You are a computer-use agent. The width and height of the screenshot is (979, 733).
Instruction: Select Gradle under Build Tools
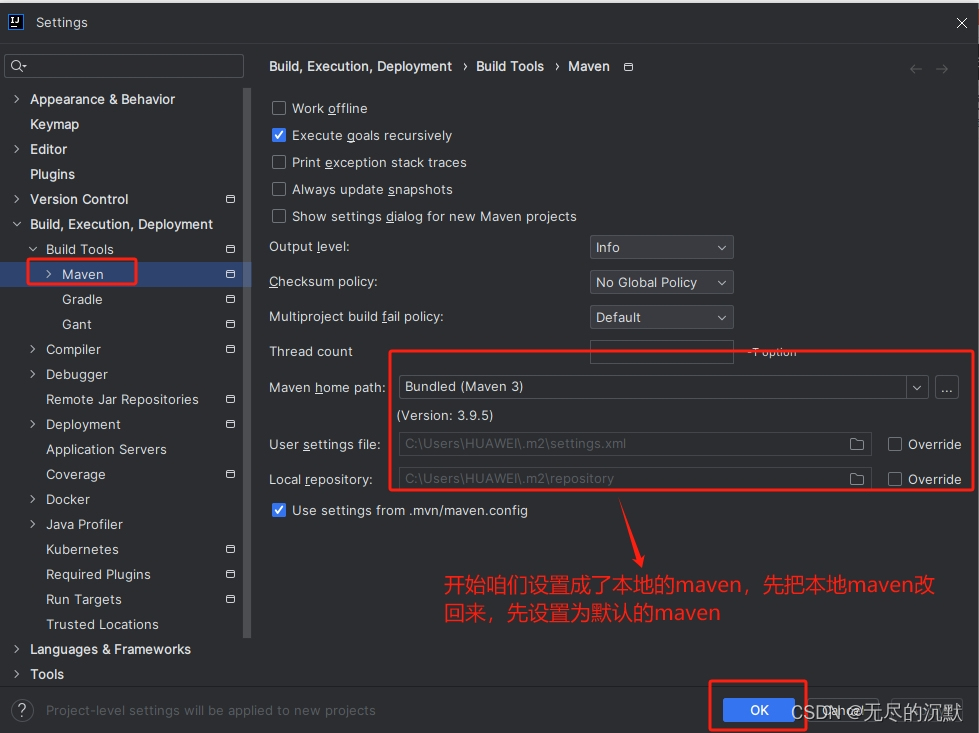[x=82, y=299]
